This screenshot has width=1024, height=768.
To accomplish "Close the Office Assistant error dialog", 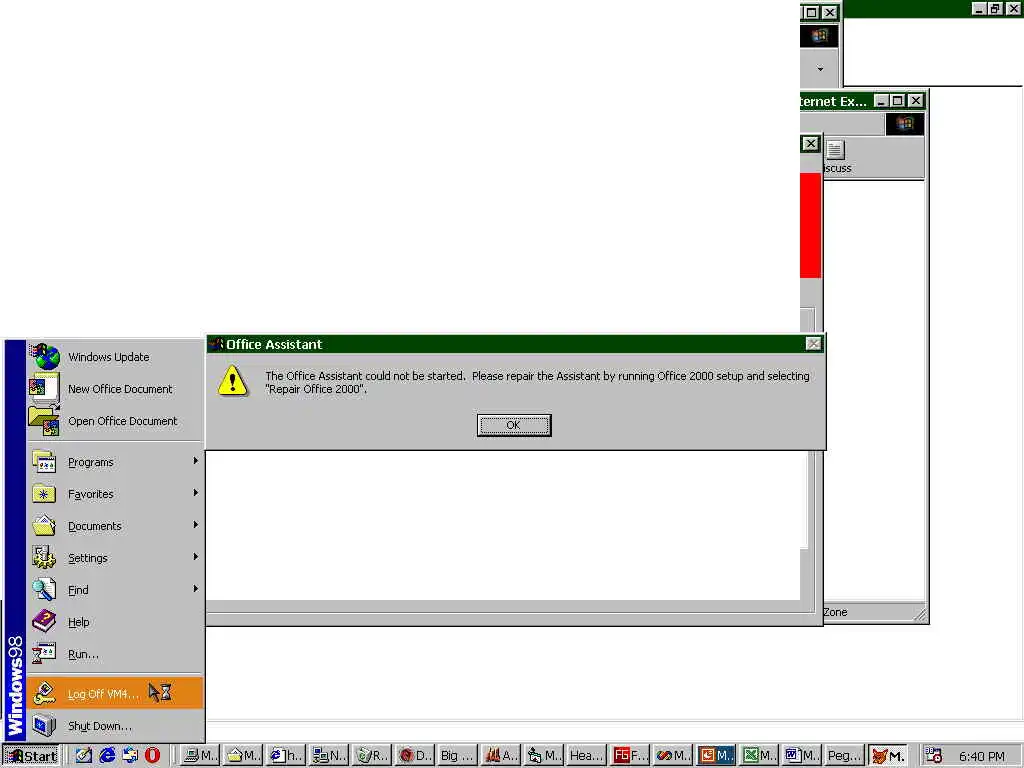I will [x=813, y=344].
